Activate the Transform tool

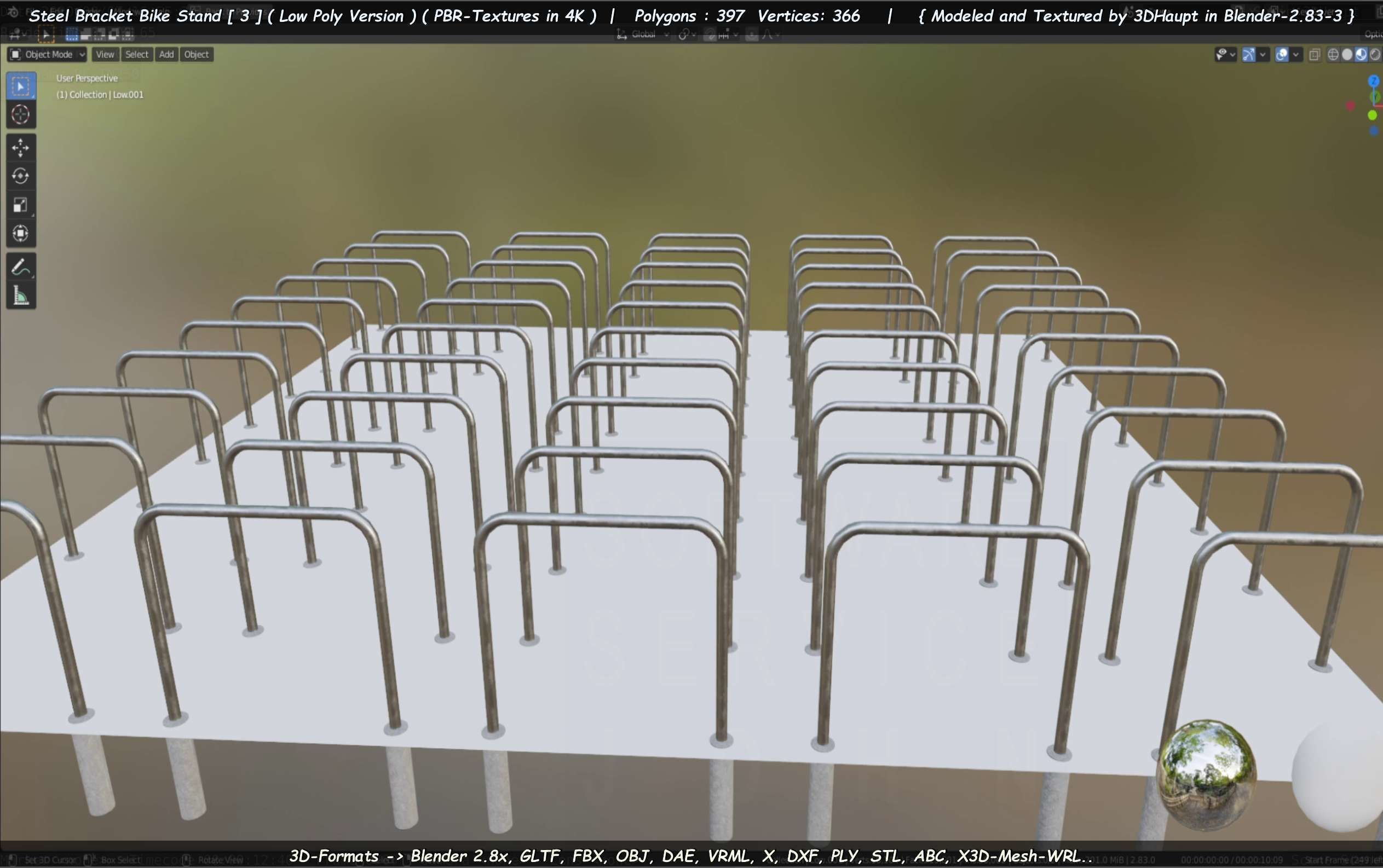click(21, 233)
